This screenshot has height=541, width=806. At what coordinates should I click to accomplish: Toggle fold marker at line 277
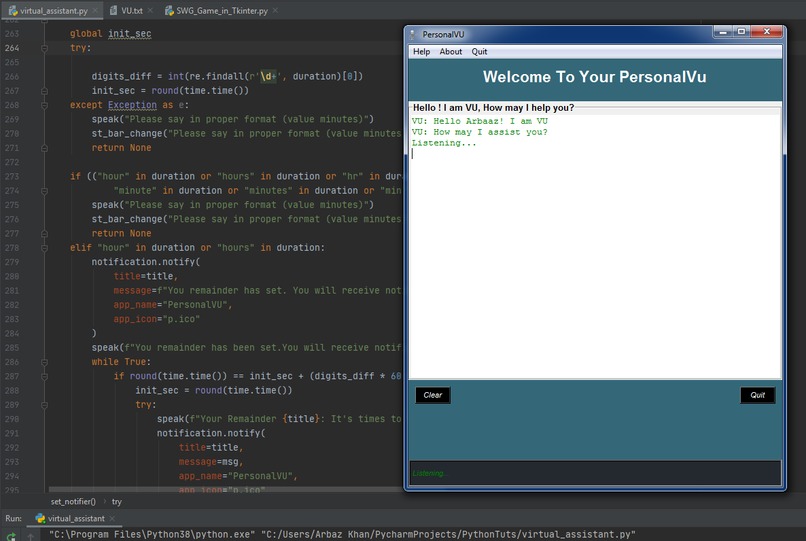pyautogui.click(x=44, y=233)
